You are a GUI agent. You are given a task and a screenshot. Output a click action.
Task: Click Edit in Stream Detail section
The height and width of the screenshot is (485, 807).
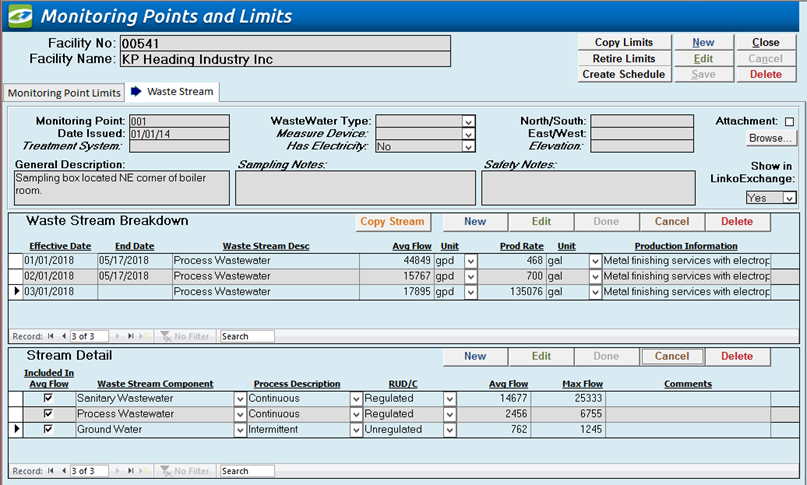click(x=541, y=356)
